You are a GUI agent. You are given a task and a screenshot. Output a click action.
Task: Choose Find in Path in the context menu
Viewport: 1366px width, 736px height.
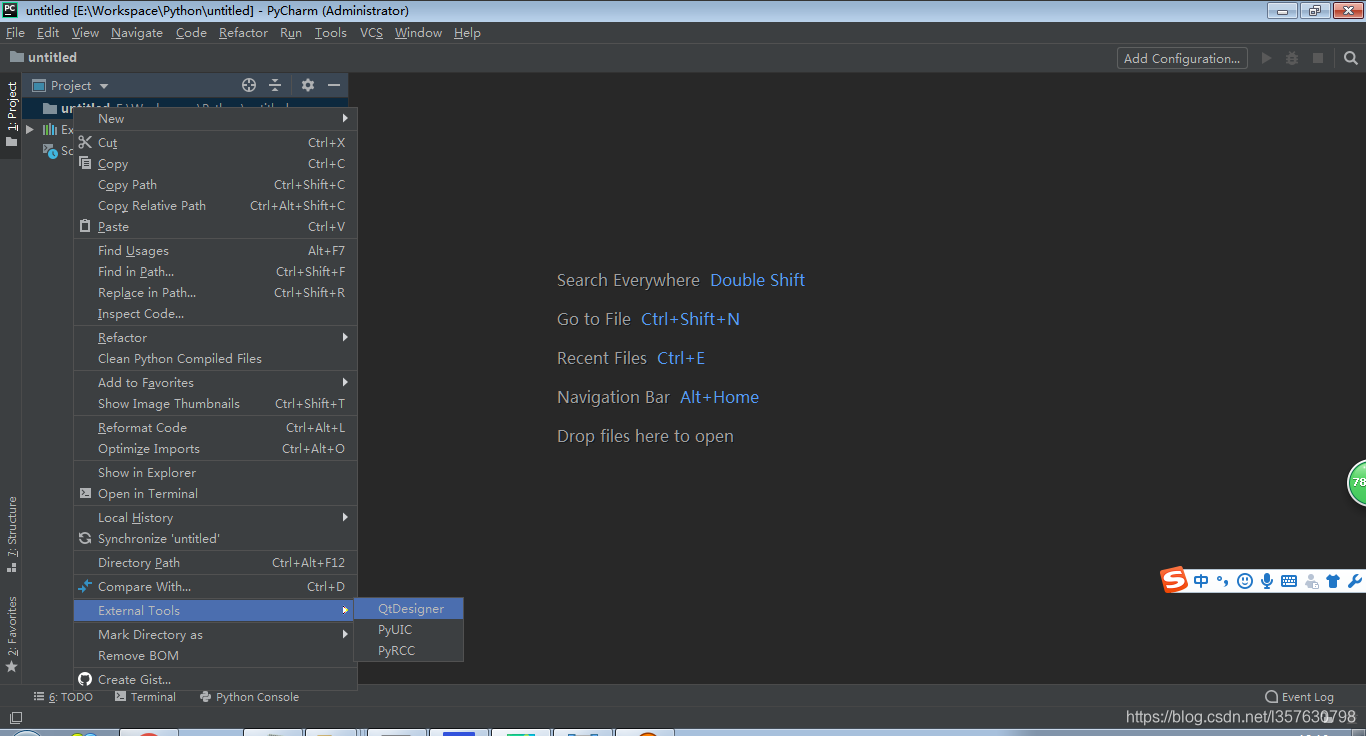[215, 271]
